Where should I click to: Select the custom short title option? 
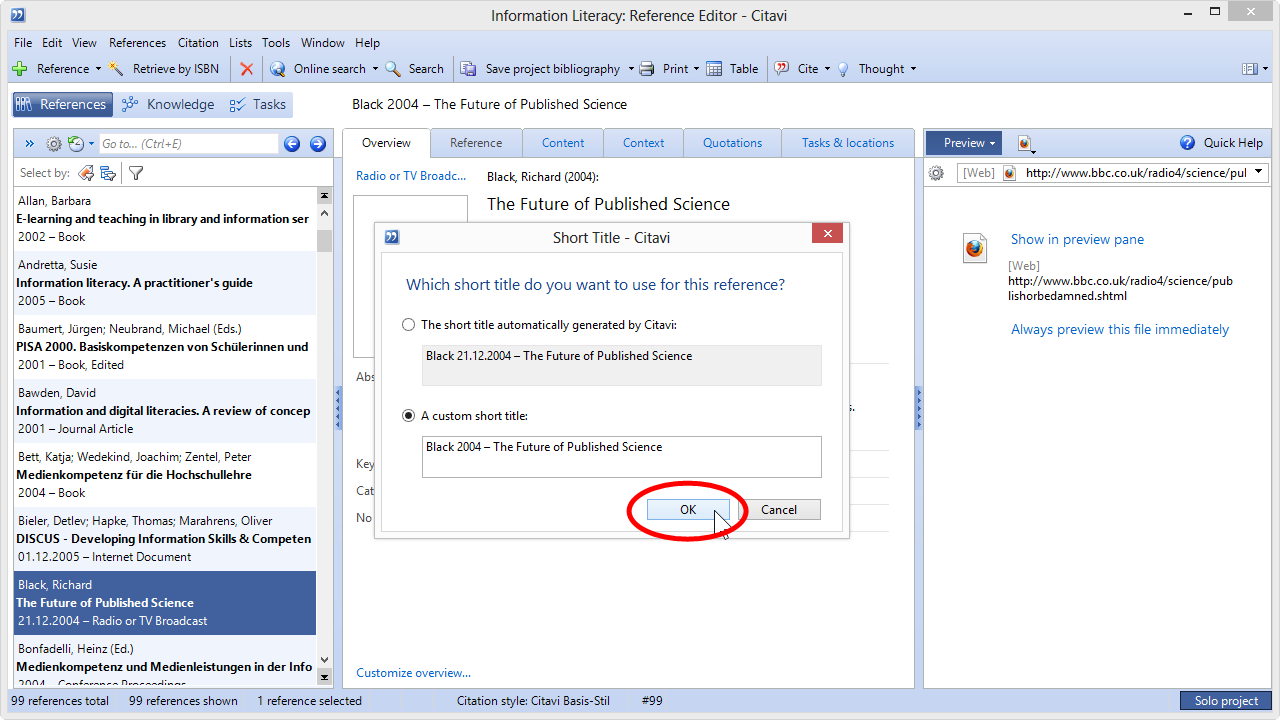point(408,416)
